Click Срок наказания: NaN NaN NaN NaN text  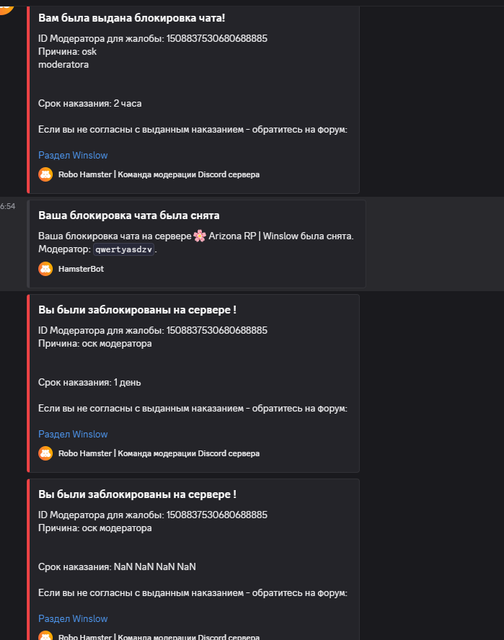coord(117,567)
